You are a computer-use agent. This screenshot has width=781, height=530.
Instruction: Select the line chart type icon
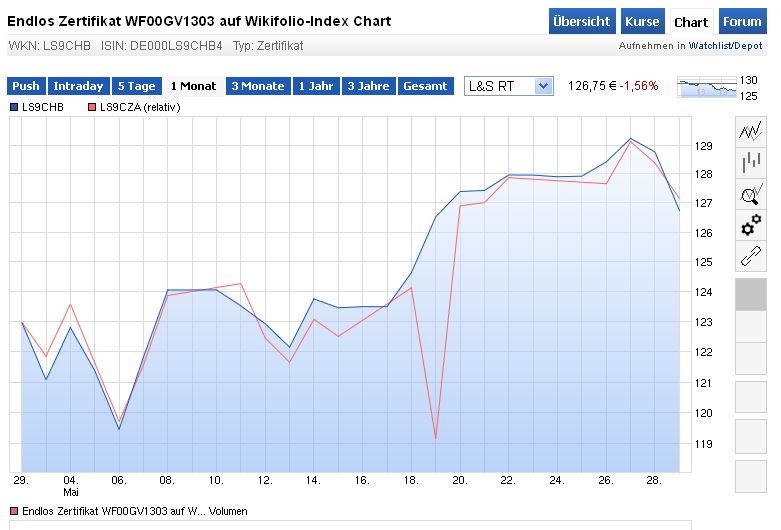[751, 132]
